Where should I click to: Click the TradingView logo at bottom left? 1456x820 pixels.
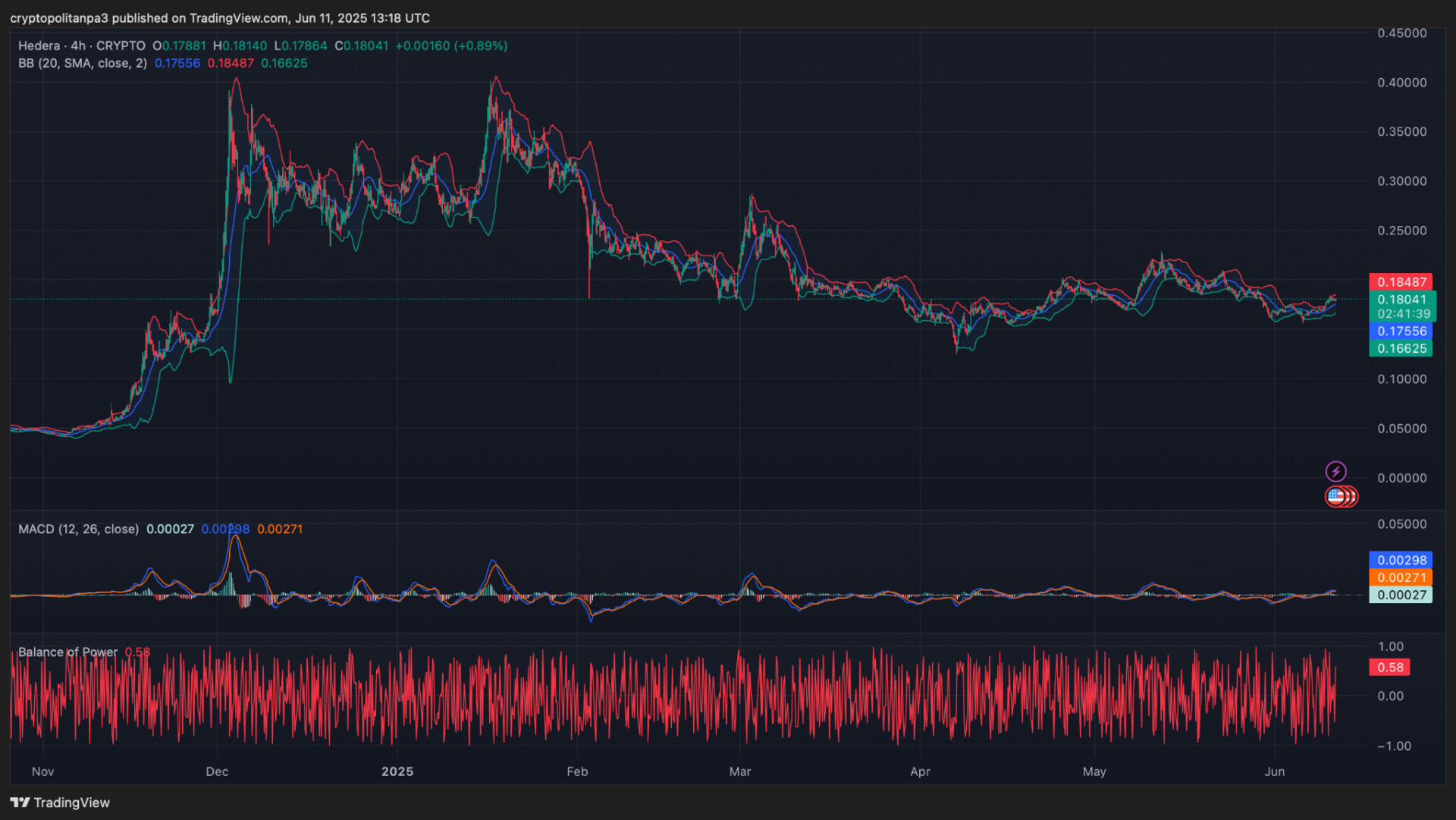(x=60, y=803)
